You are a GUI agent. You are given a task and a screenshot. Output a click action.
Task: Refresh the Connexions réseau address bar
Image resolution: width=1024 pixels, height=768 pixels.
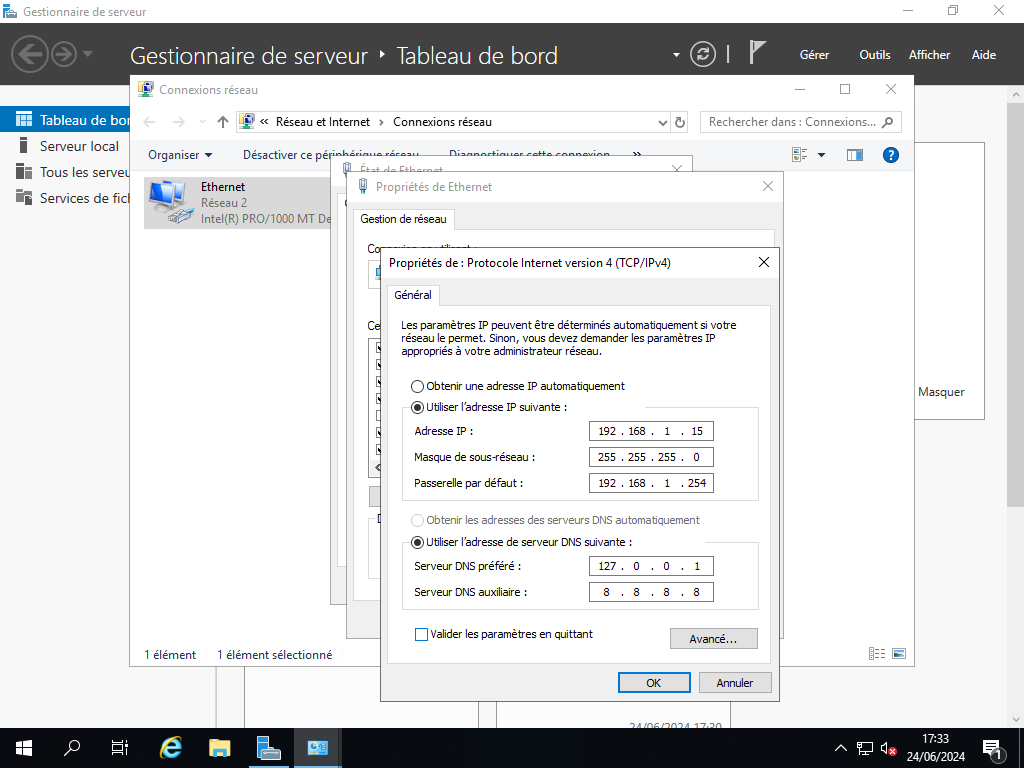(681, 122)
